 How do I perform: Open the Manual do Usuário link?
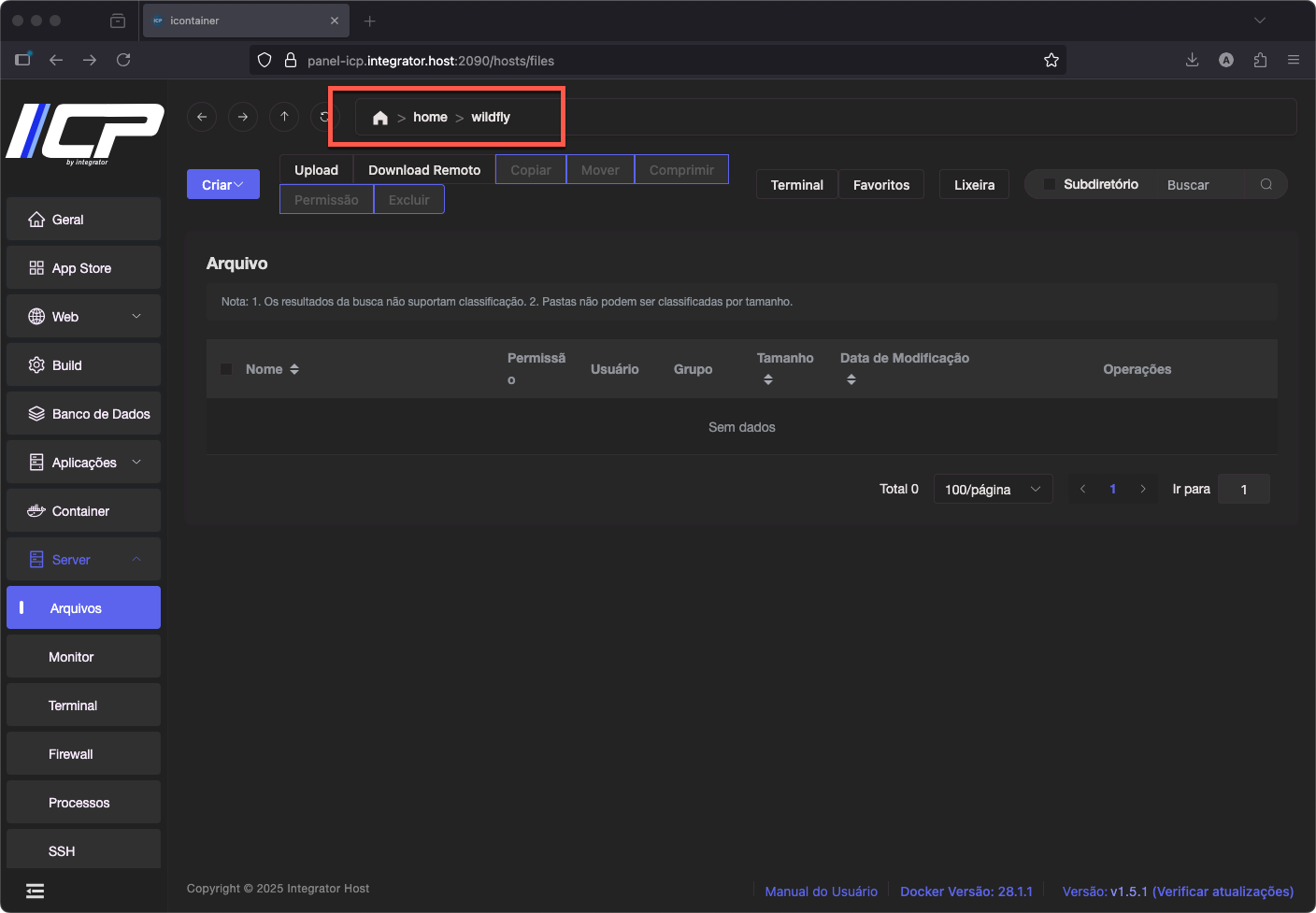point(821,892)
